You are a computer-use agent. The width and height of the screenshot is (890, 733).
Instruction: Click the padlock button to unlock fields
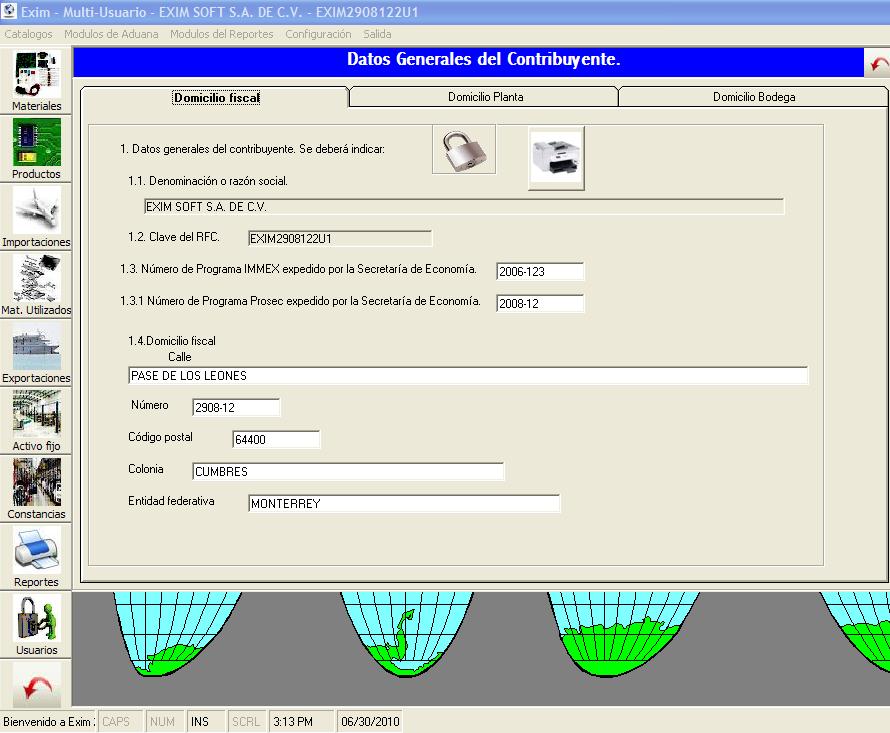click(x=464, y=149)
